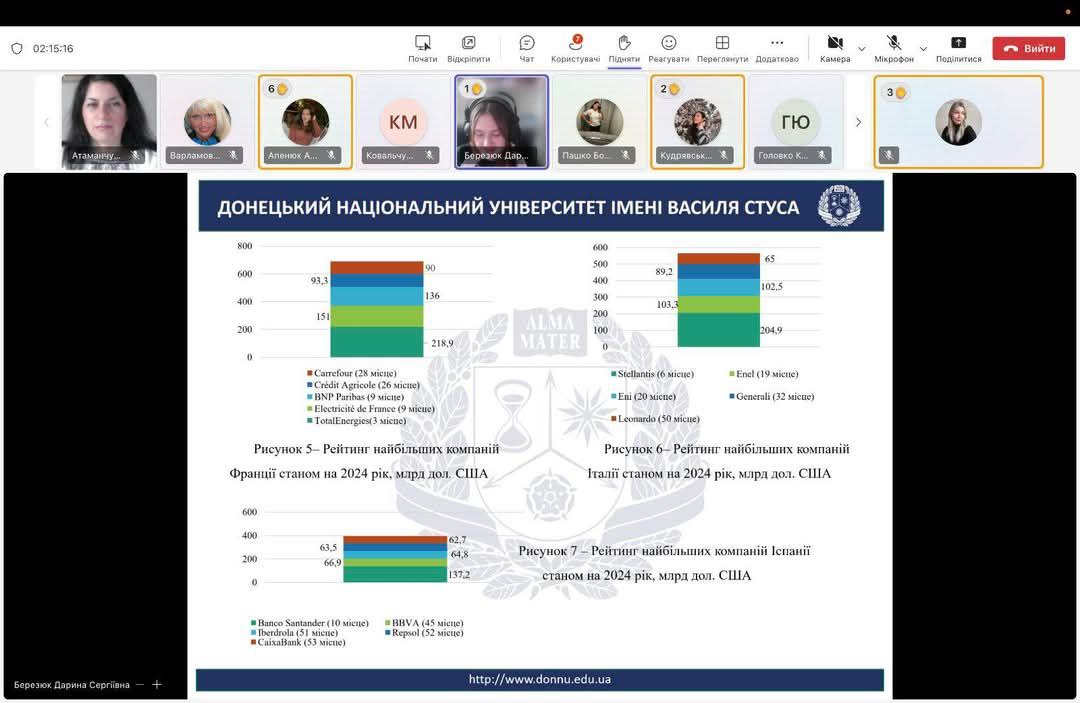Image resolution: width=1080 pixels, height=703 pixels.
Task: Show next participants with the right arrow
Action: [x=858, y=123]
